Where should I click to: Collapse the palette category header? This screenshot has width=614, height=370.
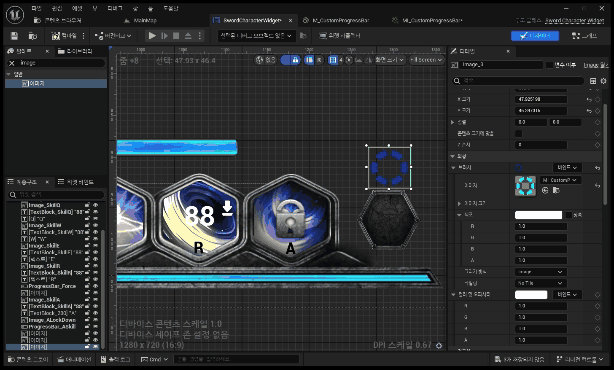56,74
